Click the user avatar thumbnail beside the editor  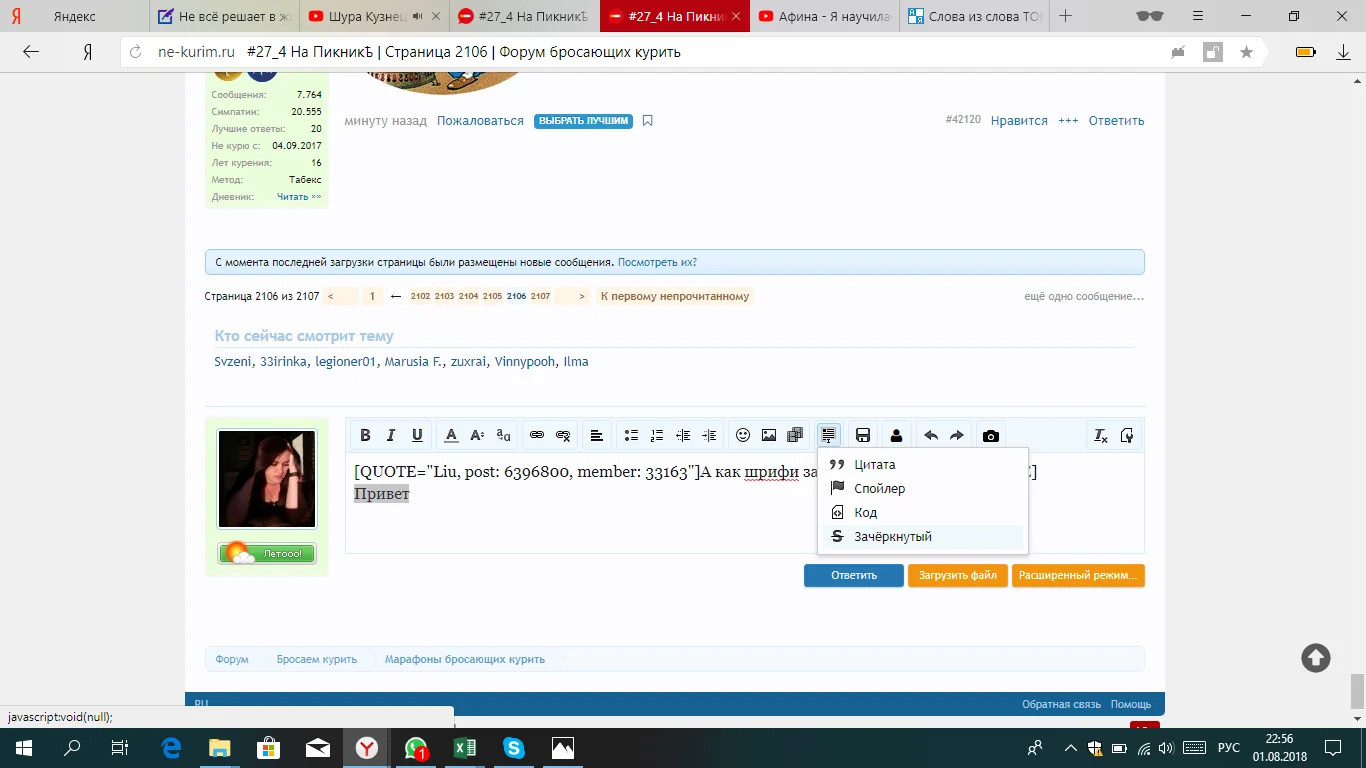tap(267, 479)
